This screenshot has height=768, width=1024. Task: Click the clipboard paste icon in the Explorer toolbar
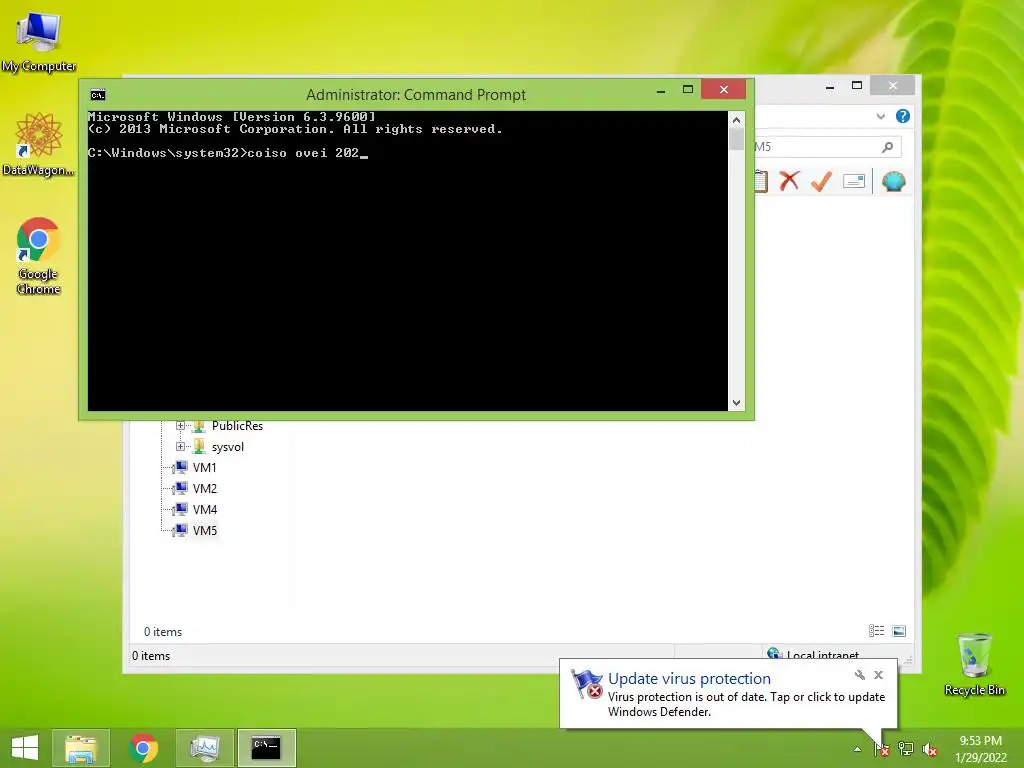pos(760,181)
